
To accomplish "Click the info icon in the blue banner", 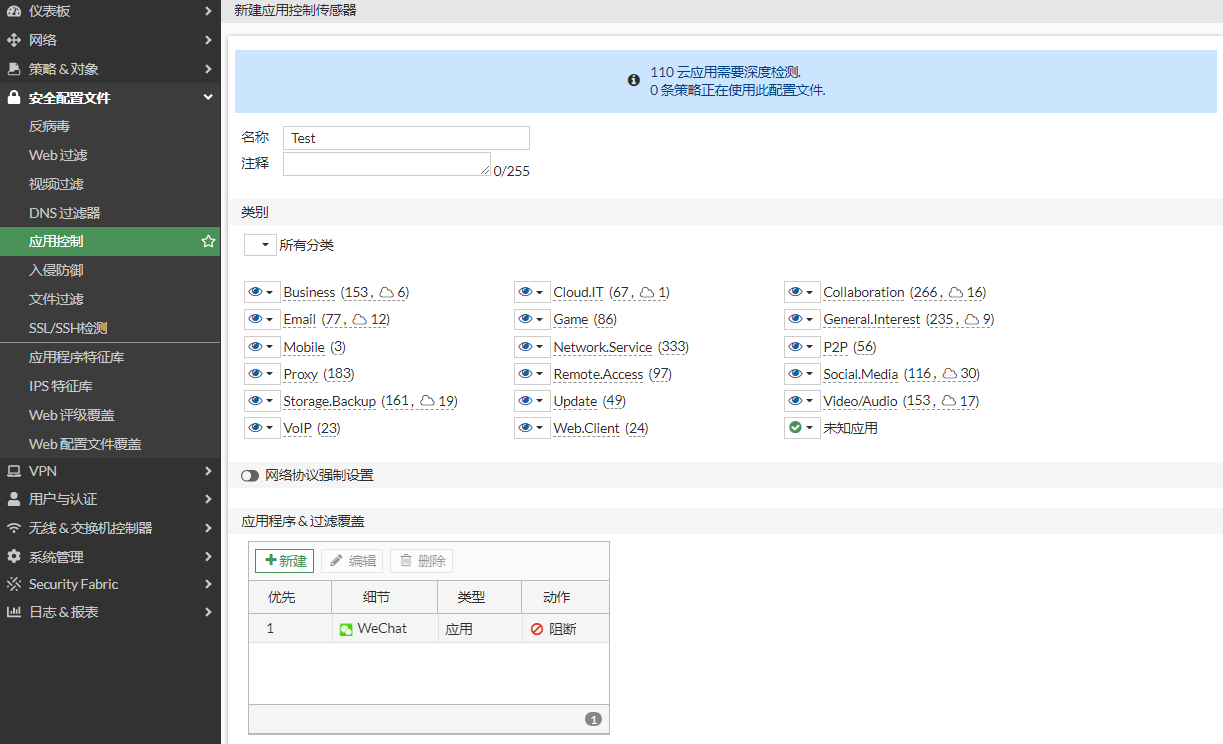I will 634,80.
